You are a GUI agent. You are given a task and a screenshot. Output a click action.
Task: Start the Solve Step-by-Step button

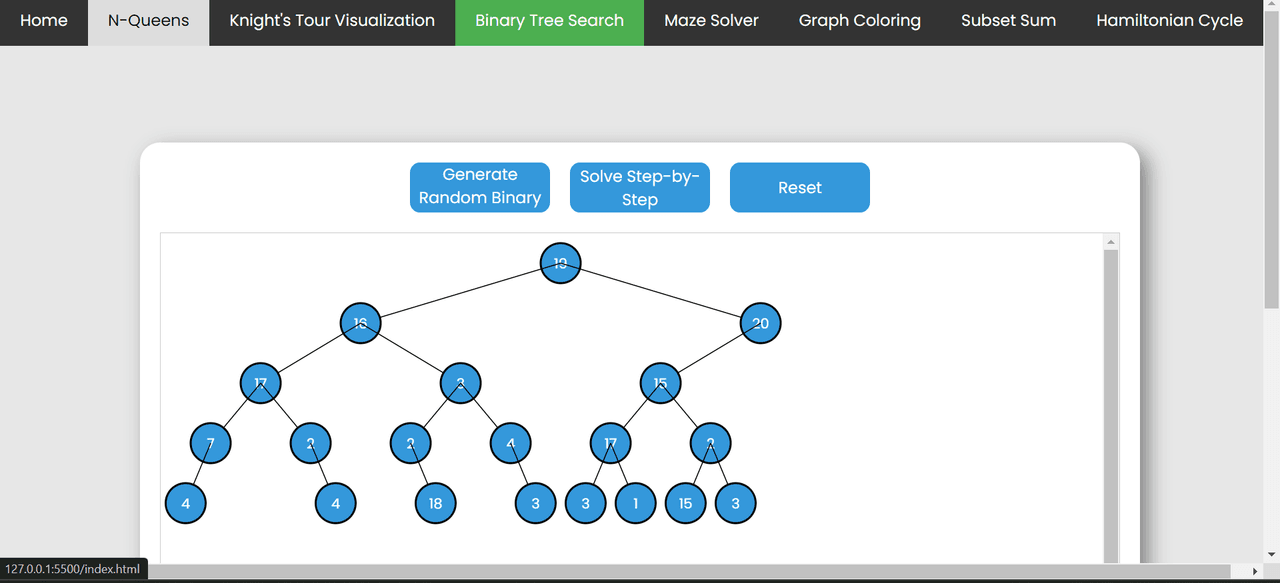[x=639, y=188]
